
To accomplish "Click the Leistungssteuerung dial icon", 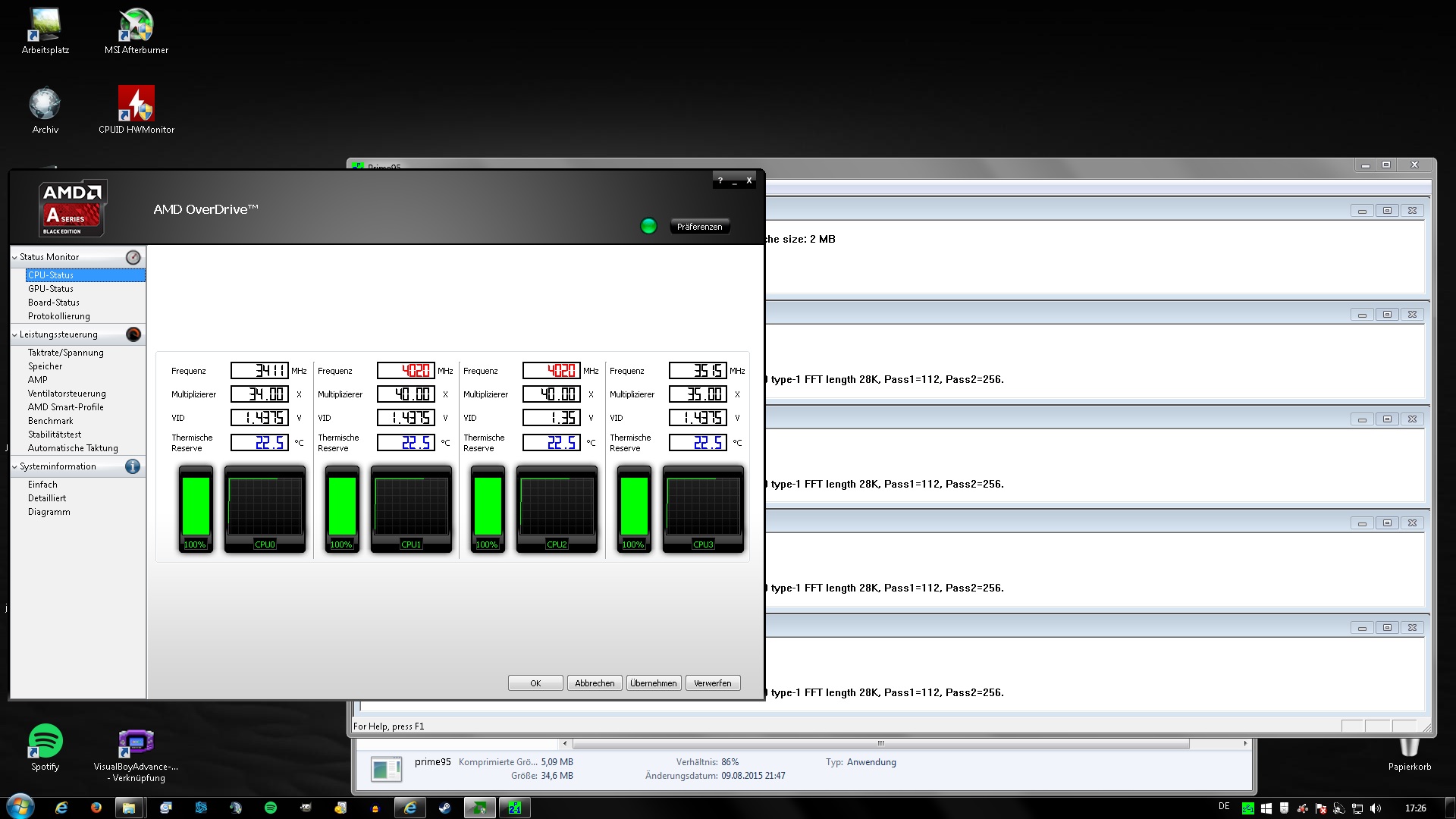I will pyautogui.click(x=133, y=334).
